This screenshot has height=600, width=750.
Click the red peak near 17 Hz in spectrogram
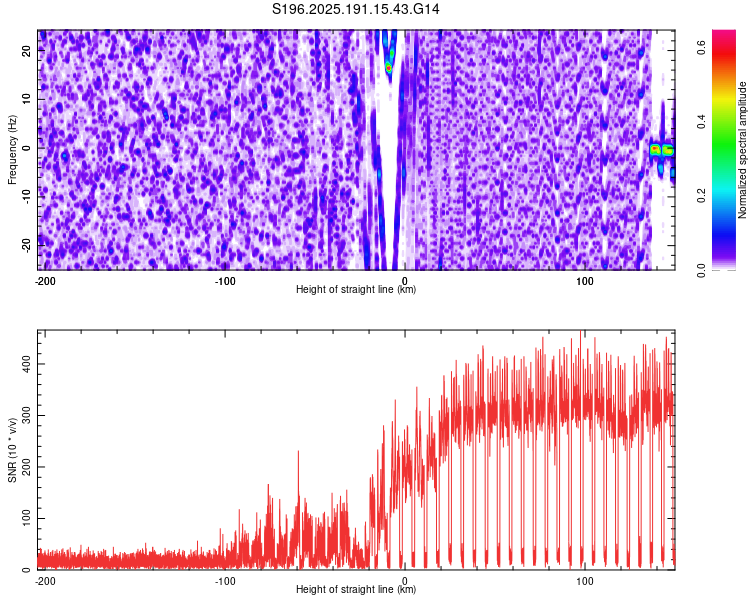coord(389,68)
